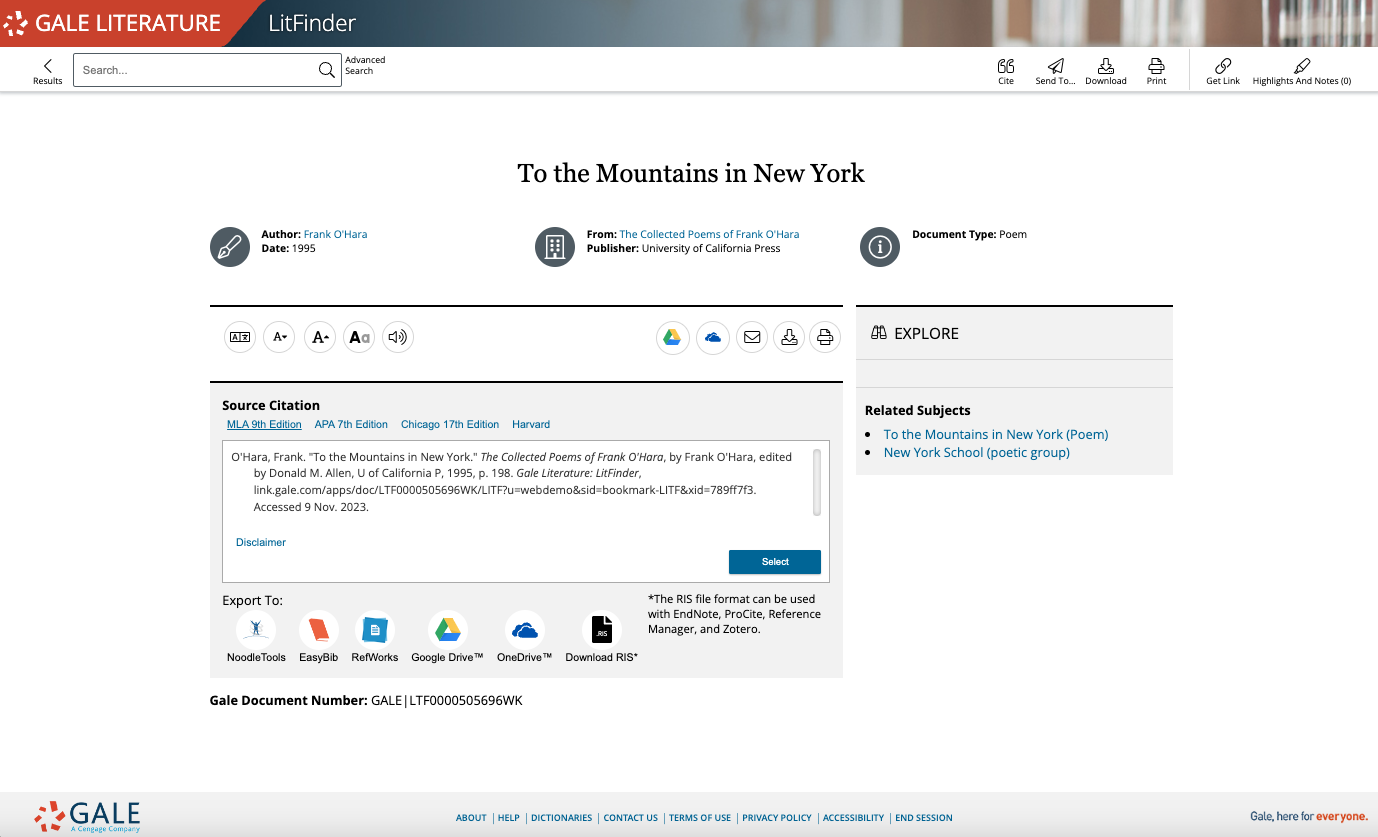Viewport: 1378px width, 837px height.
Task: Open New York School (poetic group) subject
Action: tap(977, 452)
